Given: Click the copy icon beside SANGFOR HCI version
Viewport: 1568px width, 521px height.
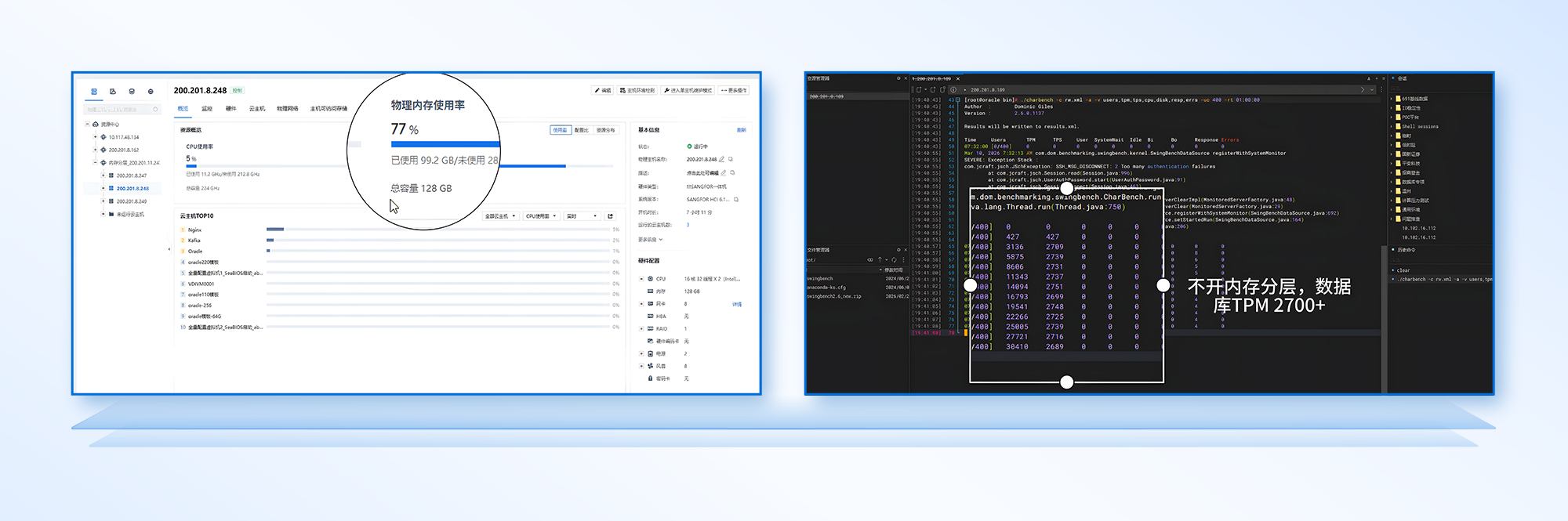Looking at the screenshot, I should tap(736, 200).
